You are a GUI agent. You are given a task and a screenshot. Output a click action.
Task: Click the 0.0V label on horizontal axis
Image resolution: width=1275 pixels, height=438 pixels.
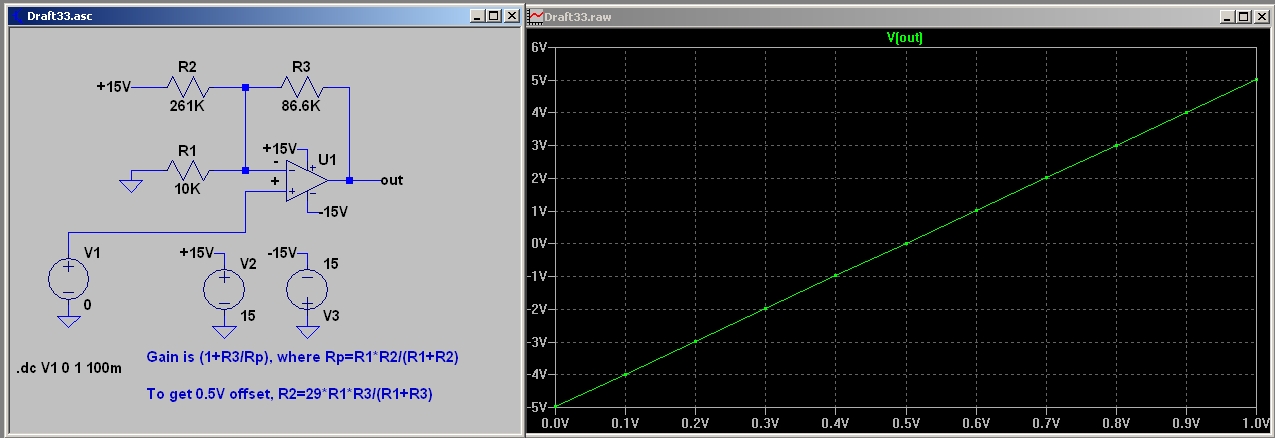click(x=555, y=424)
